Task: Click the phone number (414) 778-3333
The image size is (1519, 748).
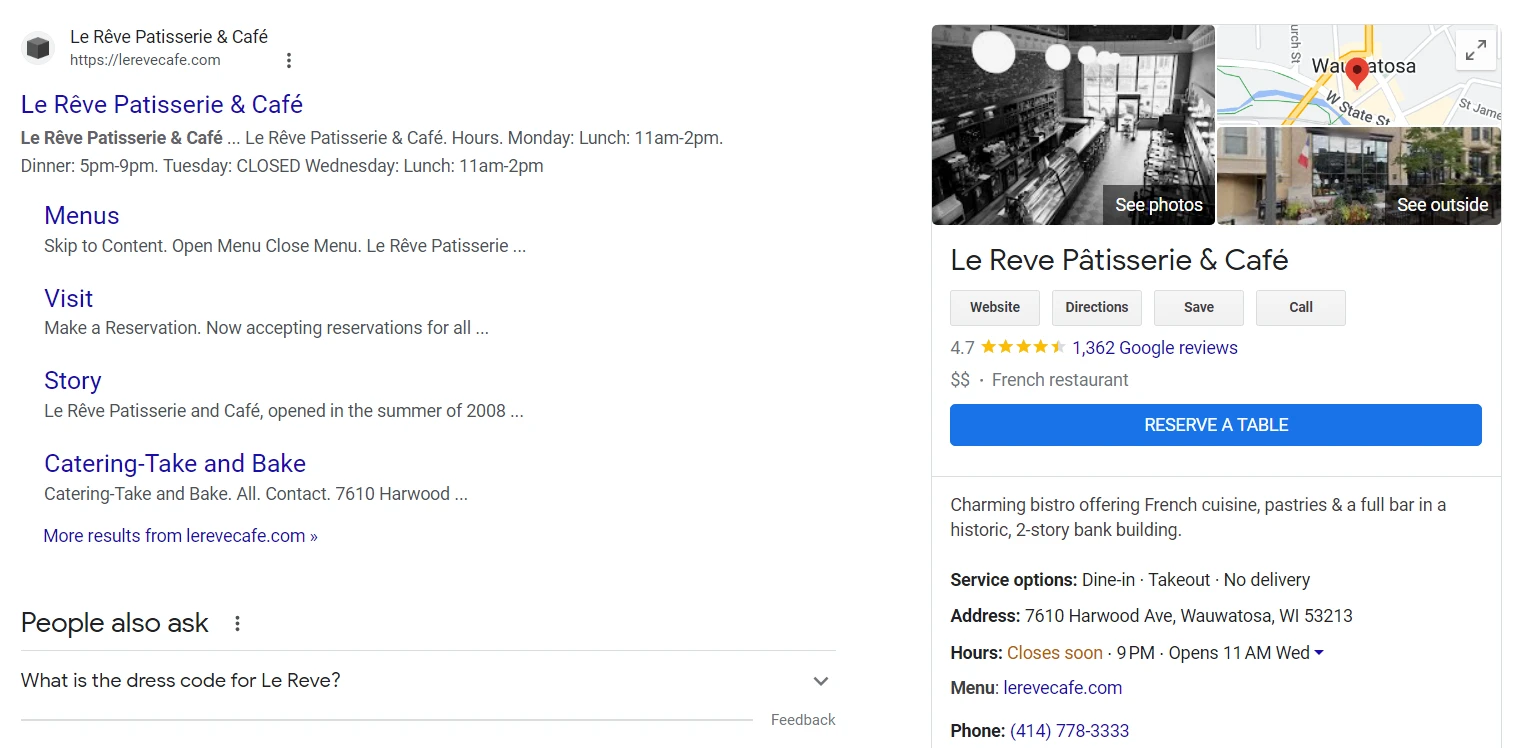Action: (1070, 731)
